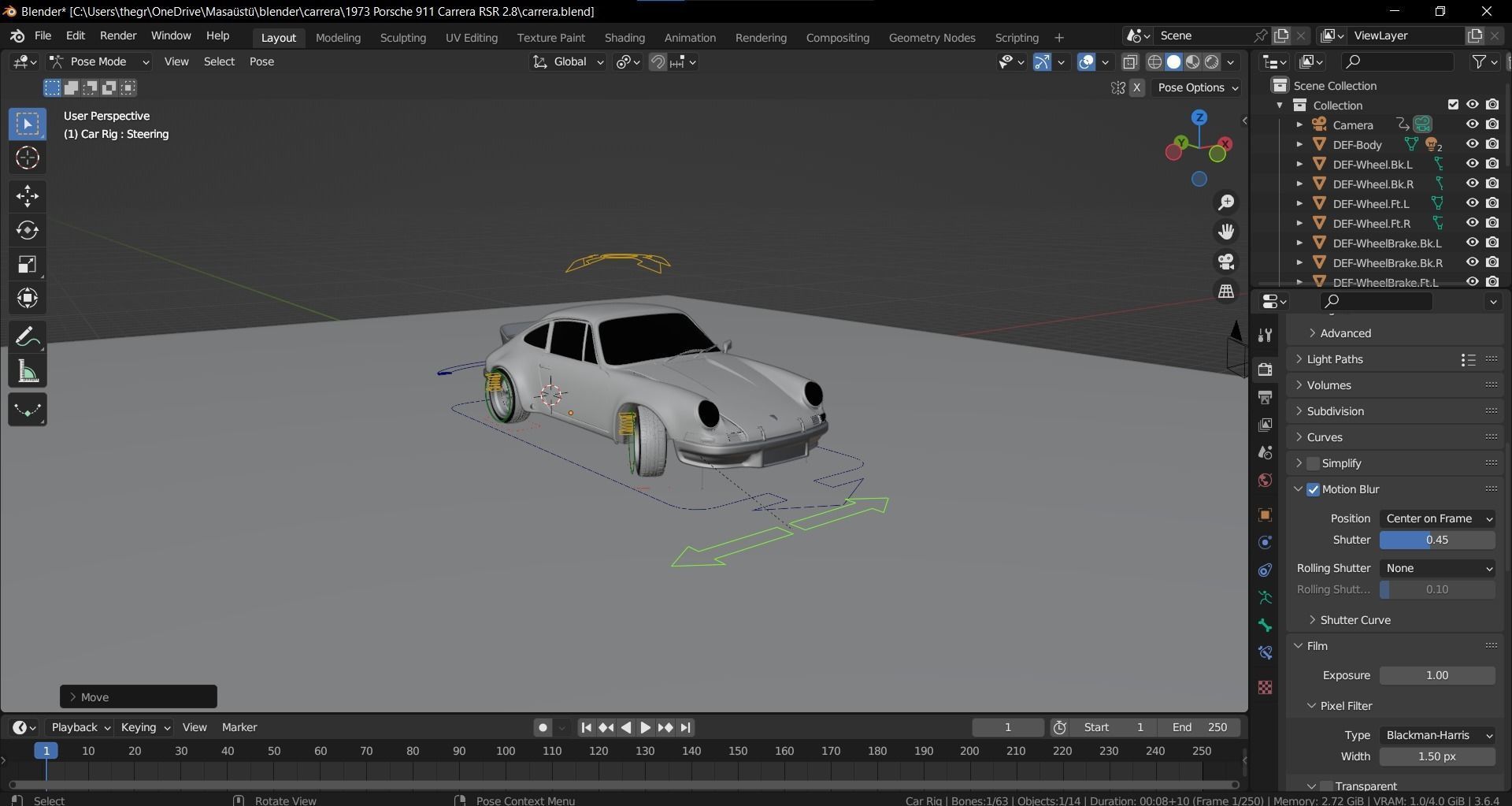This screenshot has height=806, width=1512.
Task: Click the zoom view magnifier icon
Action: click(1226, 202)
